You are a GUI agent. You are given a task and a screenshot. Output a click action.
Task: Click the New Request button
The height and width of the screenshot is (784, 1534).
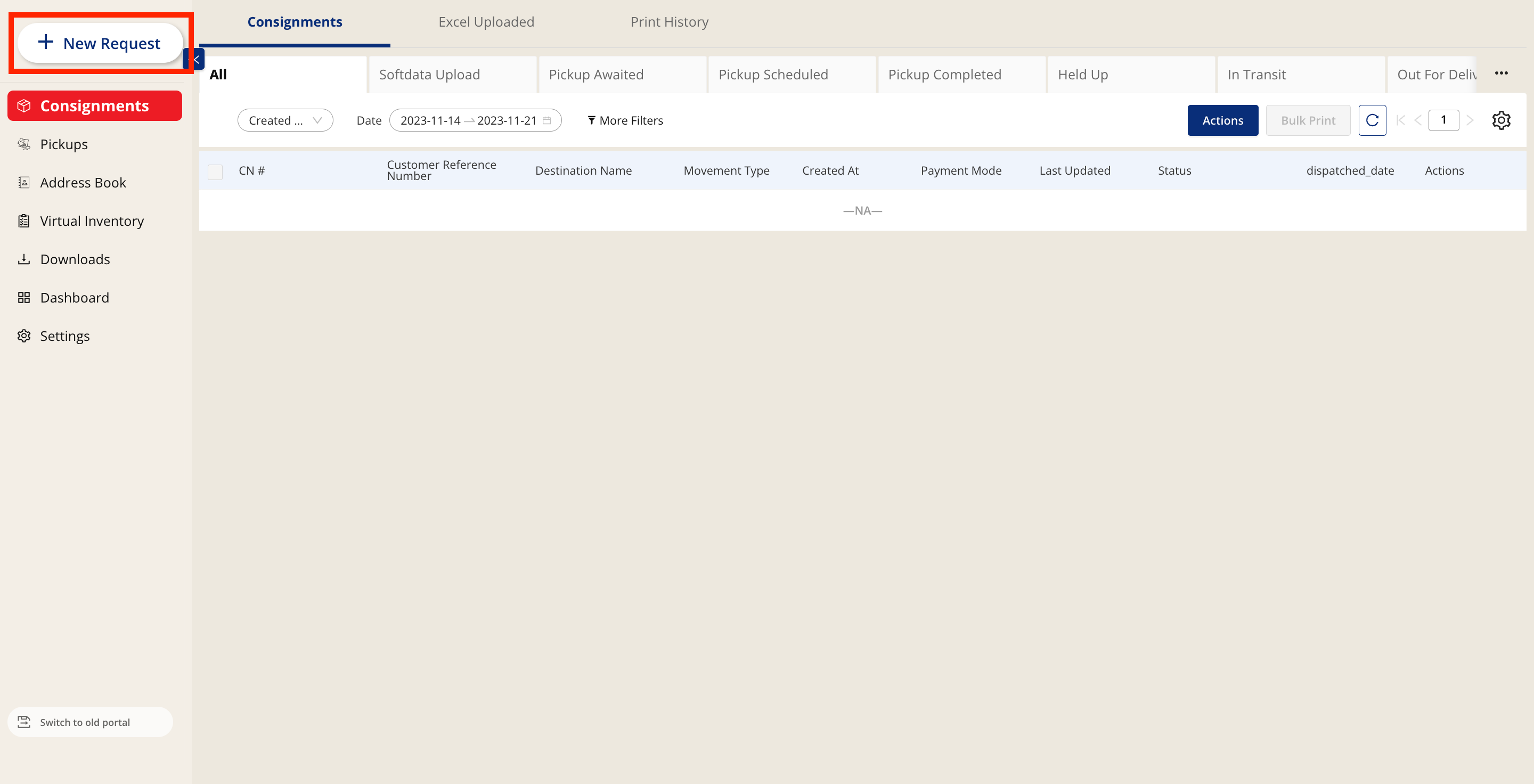point(100,43)
